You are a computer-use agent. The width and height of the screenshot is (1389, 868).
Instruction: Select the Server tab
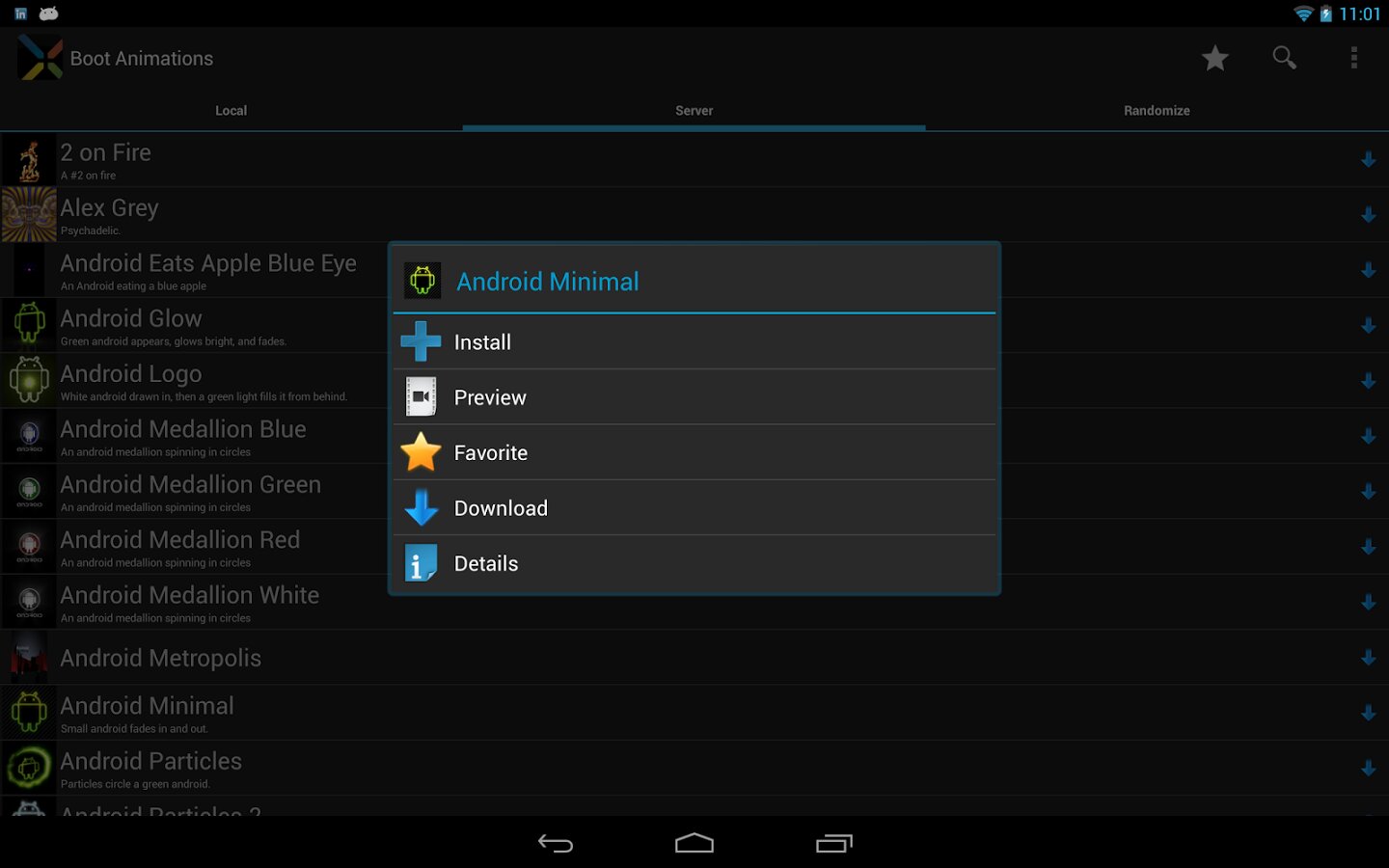point(694,111)
